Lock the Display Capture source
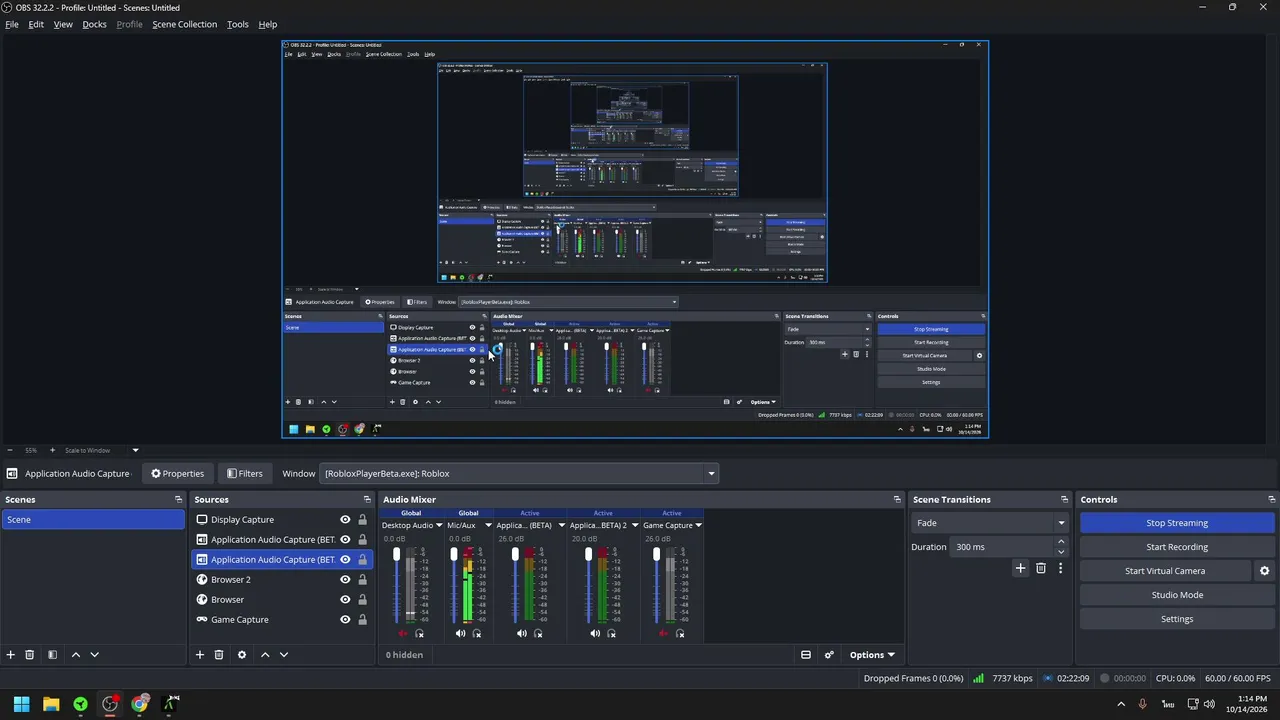Viewport: 1280px width, 720px height. pos(362,520)
